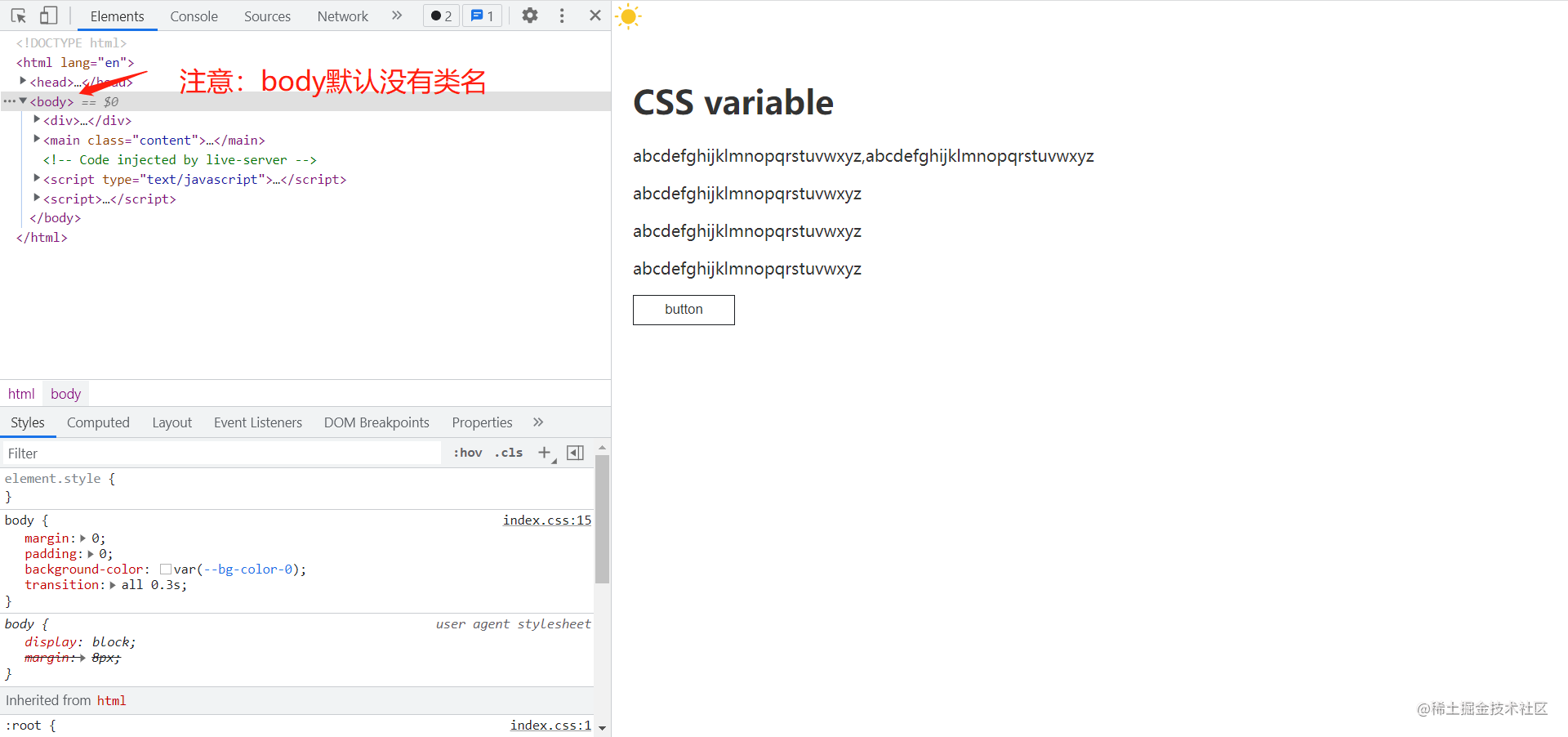1568x737 pixels.
Task: Switch to the Network tab
Action: pyautogui.click(x=343, y=16)
